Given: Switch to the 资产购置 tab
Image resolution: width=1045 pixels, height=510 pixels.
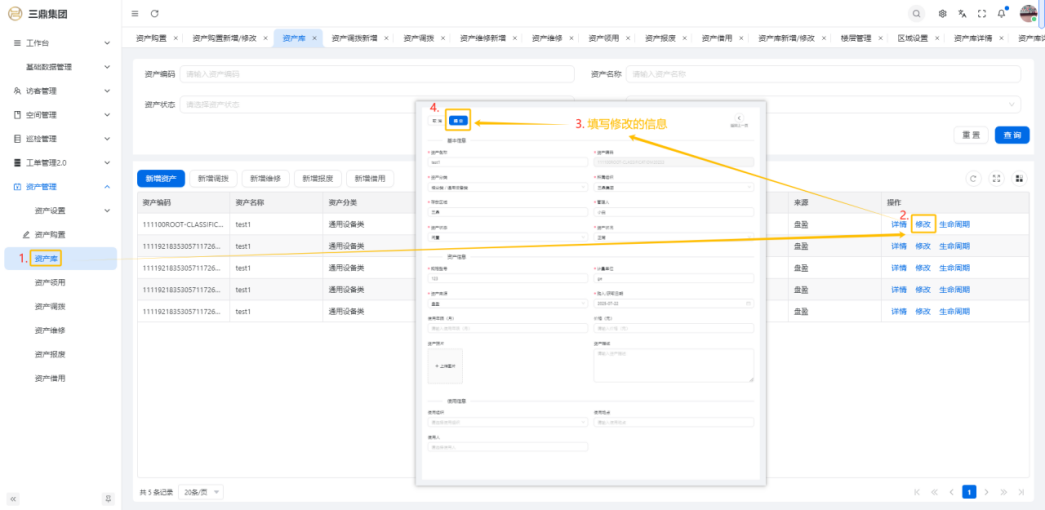Looking at the screenshot, I should click(x=152, y=38).
